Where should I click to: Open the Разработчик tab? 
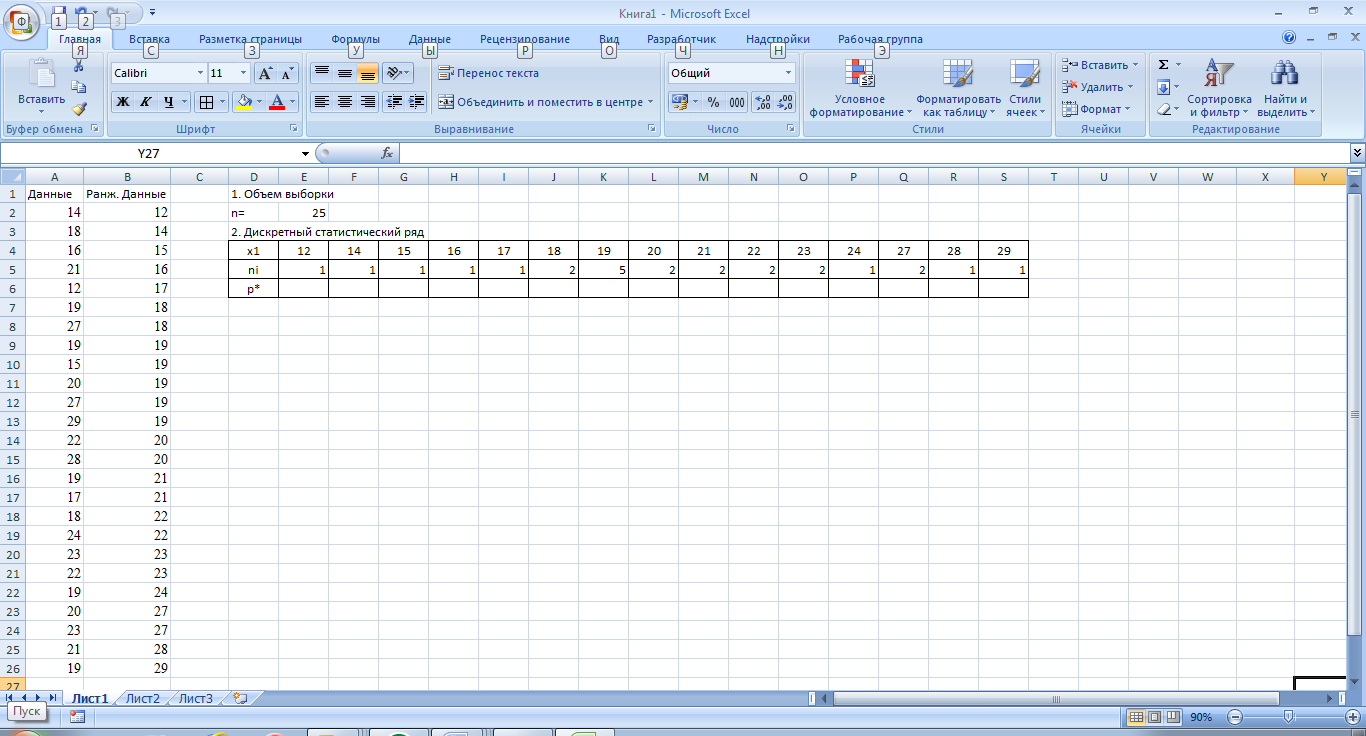pyautogui.click(x=681, y=39)
